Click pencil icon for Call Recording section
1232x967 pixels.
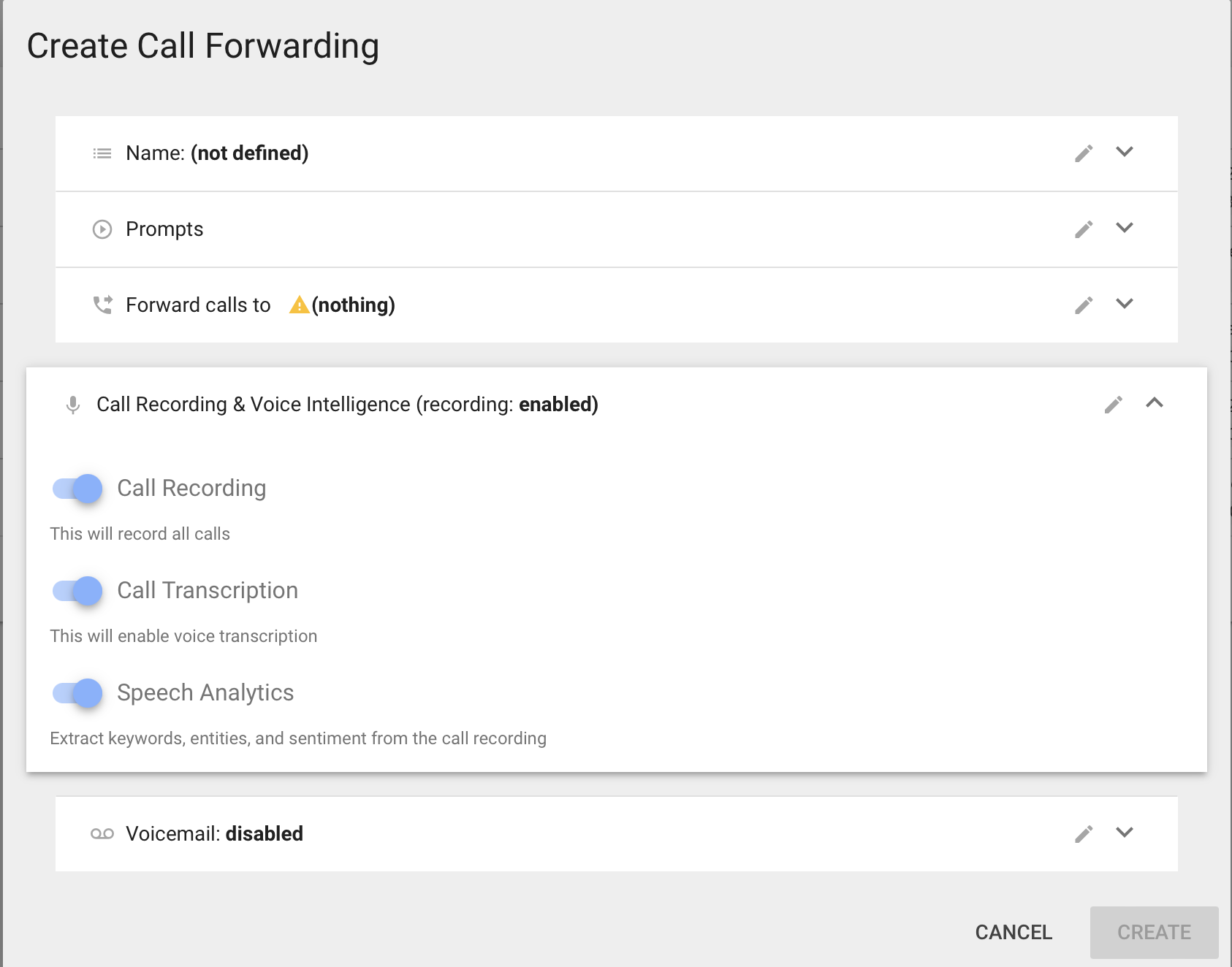pyautogui.click(x=1113, y=405)
